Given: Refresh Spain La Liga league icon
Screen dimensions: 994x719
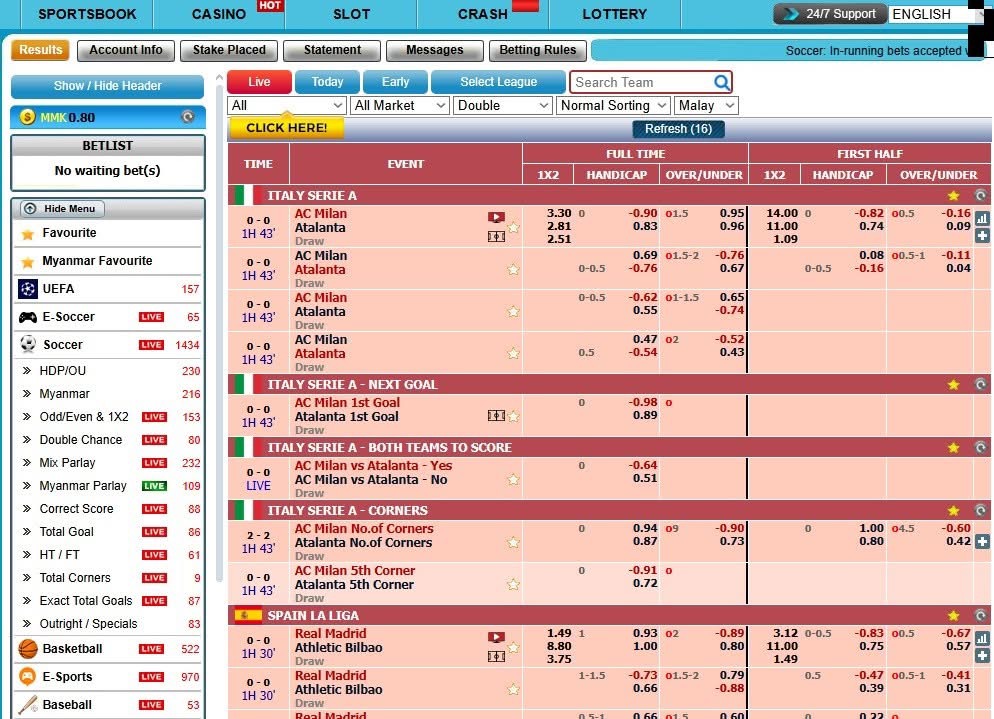Looking at the screenshot, I should click(980, 615).
